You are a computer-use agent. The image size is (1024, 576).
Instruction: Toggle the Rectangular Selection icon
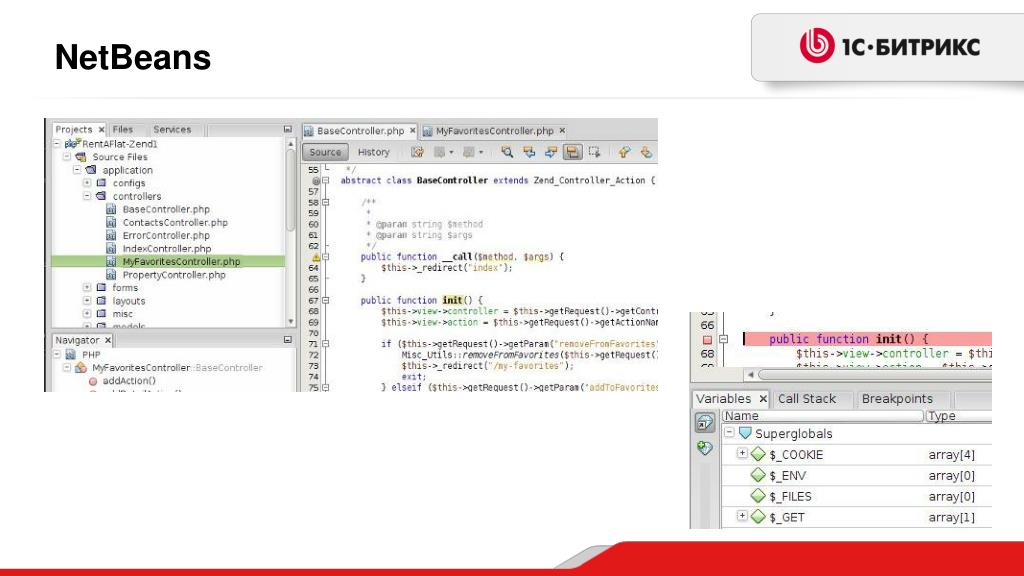pyautogui.click(x=594, y=152)
